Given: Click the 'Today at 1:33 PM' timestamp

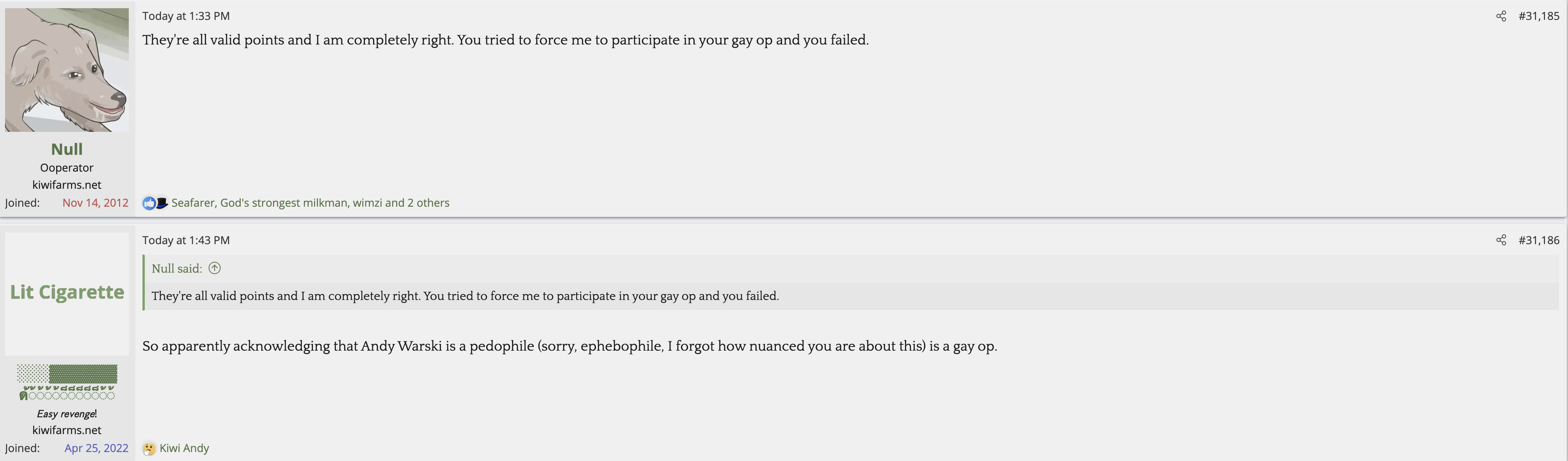Looking at the screenshot, I should 186,16.
